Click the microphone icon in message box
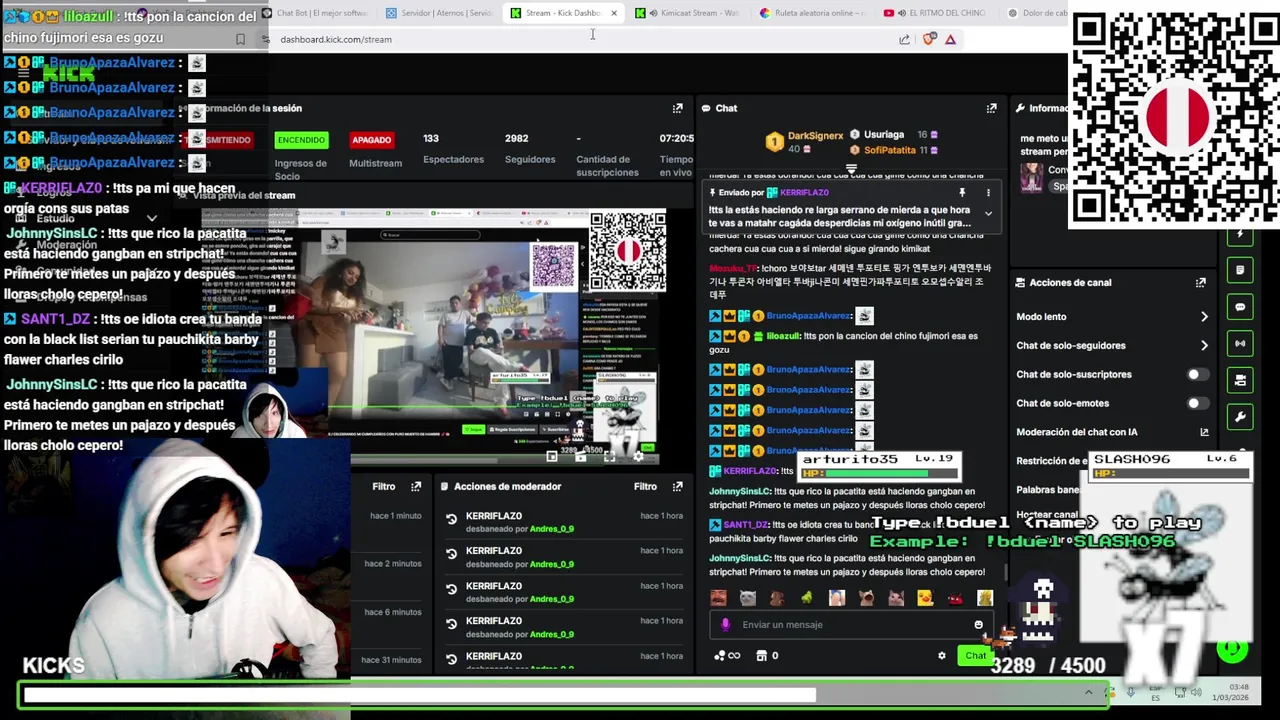Screen dimensions: 1280x720 click(725, 625)
